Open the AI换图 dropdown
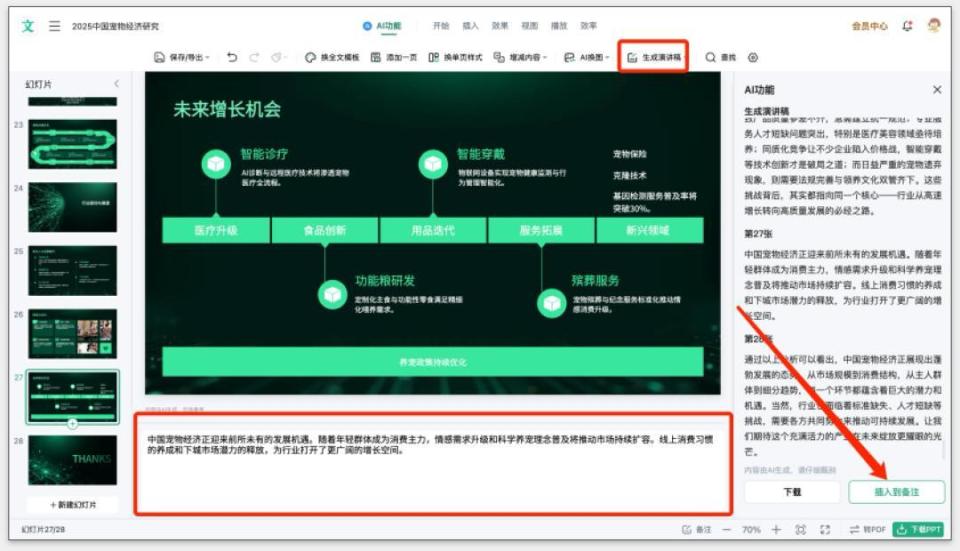Viewport: 960px width, 551px height. pos(587,58)
